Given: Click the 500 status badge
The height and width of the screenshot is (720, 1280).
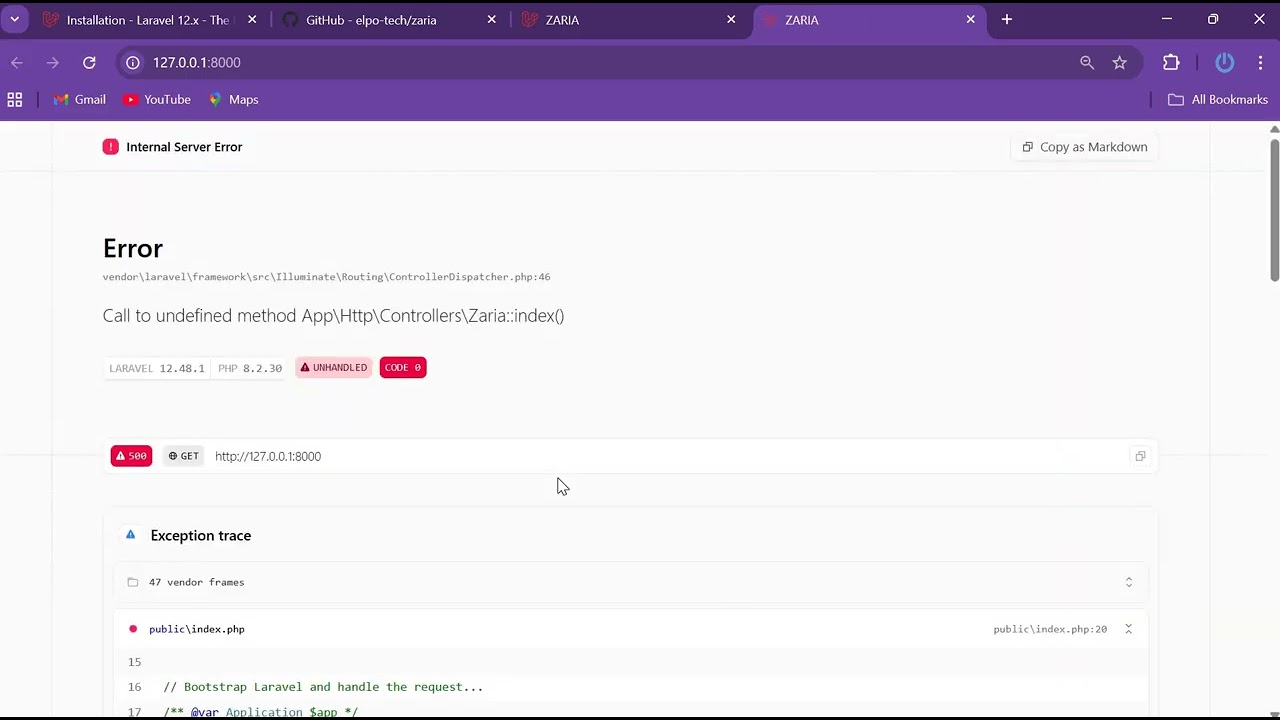Looking at the screenshot, I should (131, 456).
